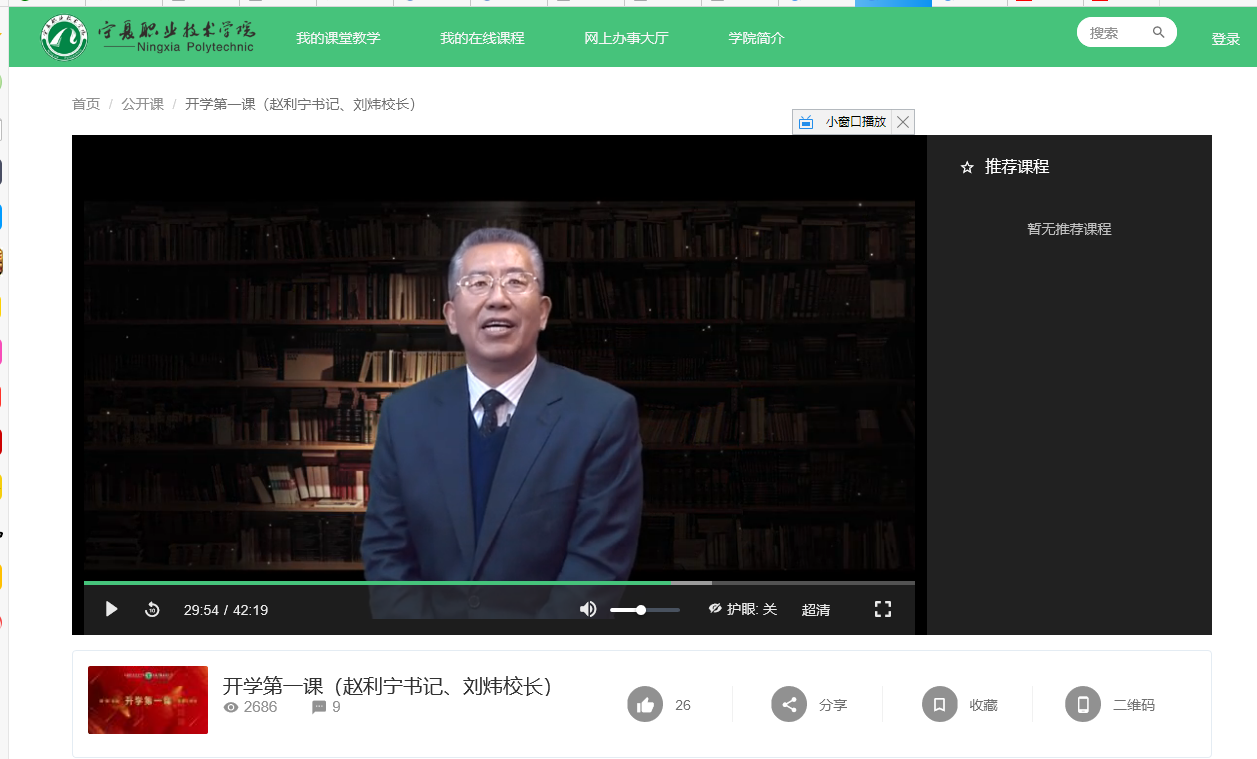This screenshot has width=1257, height=759.
Task: Bookmark the course with the 收藏 icon
Action: click(940, 704)
